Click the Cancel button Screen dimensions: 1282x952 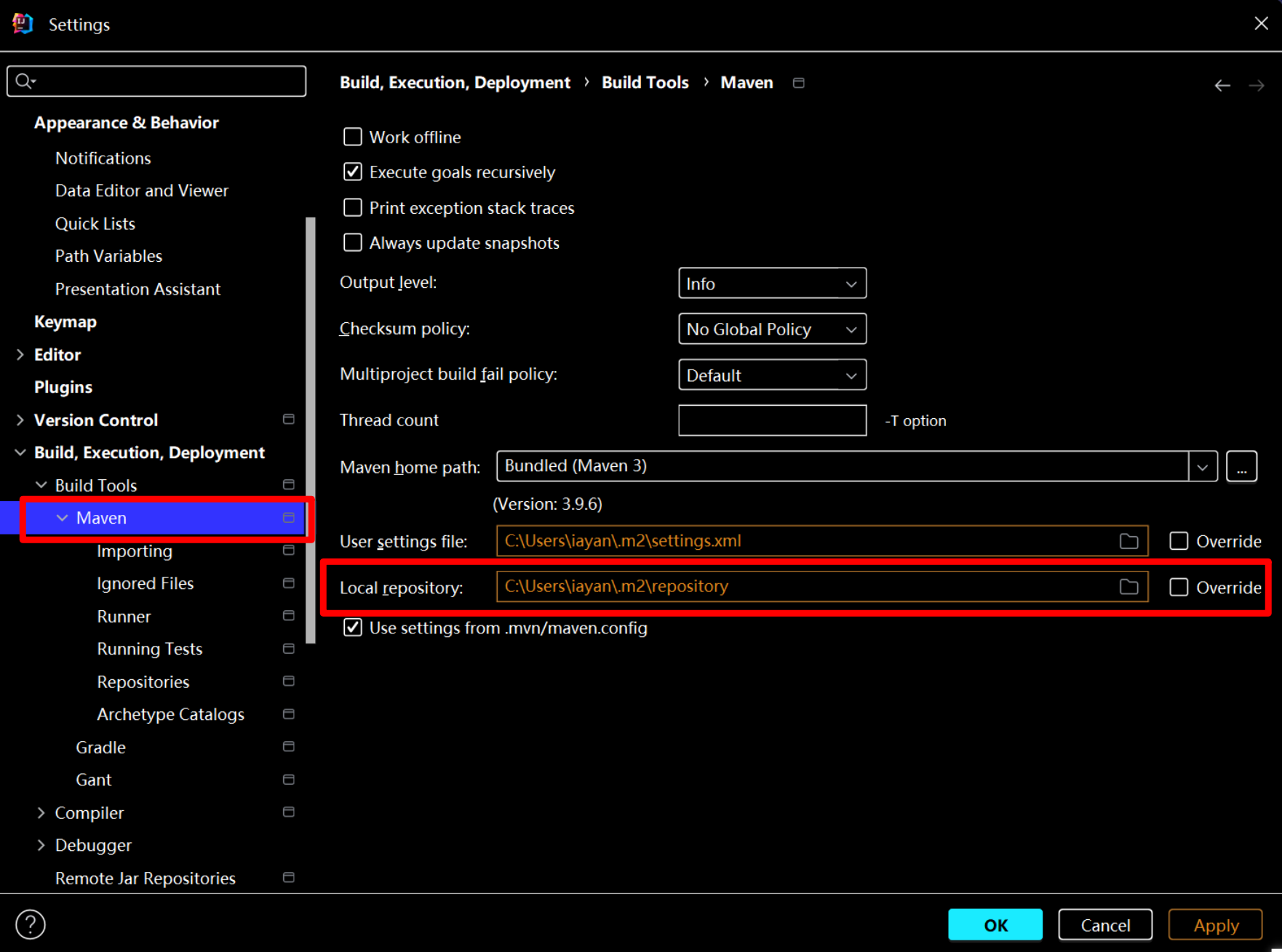[x=1105, y=925]
